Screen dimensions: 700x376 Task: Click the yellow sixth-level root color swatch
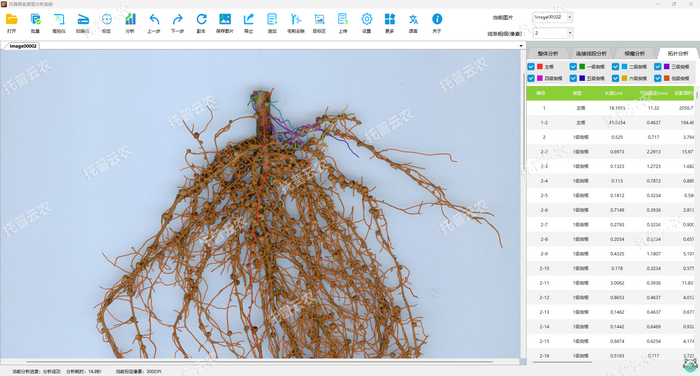pos(624,78)
